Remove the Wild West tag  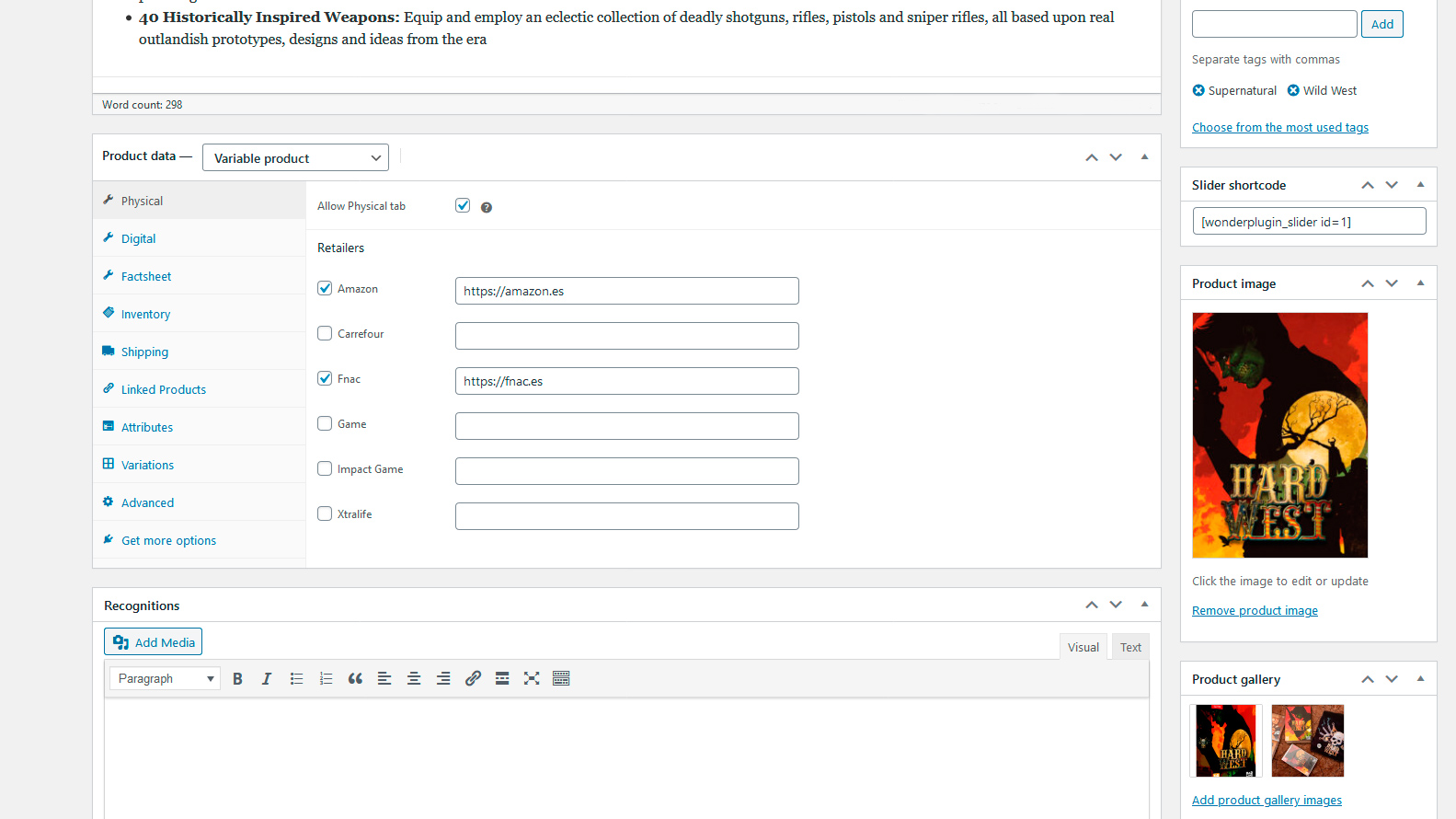1293,90
